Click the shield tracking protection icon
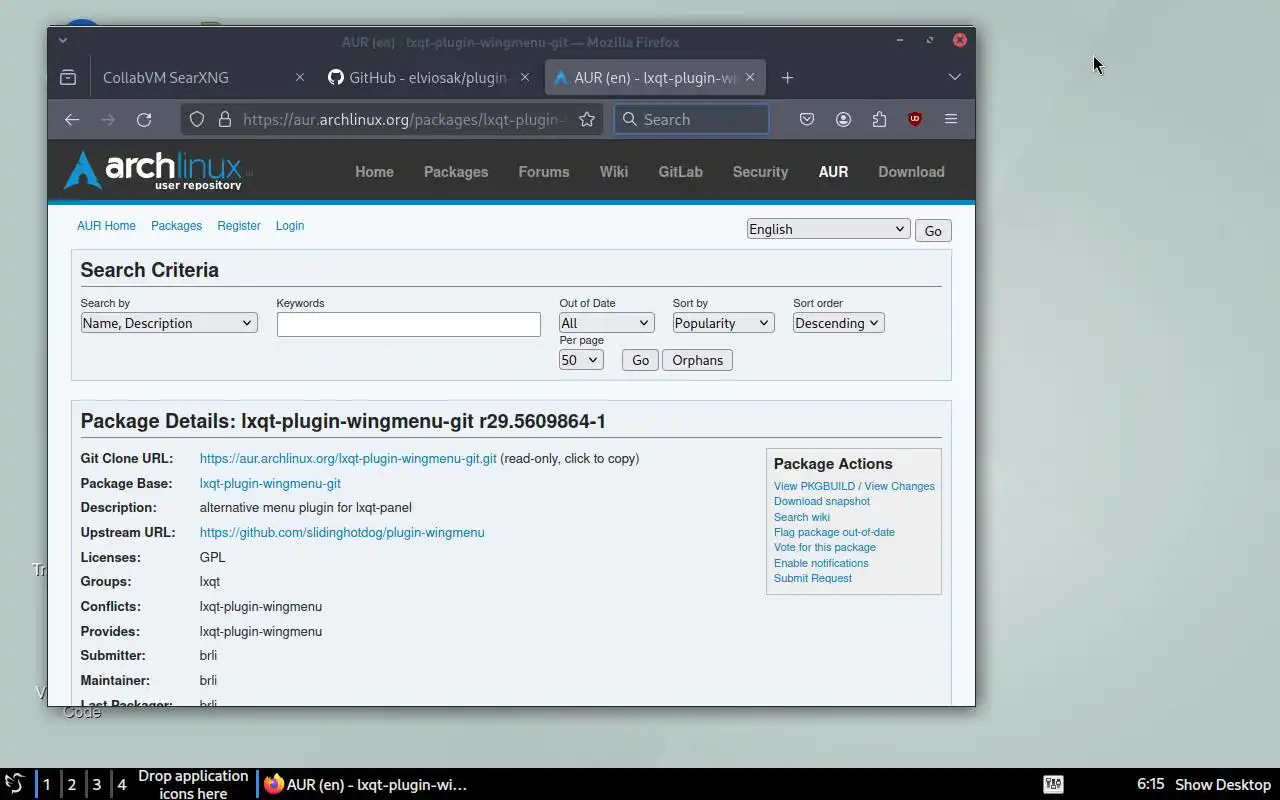The image size is (1280, 800). click(197, 119)
